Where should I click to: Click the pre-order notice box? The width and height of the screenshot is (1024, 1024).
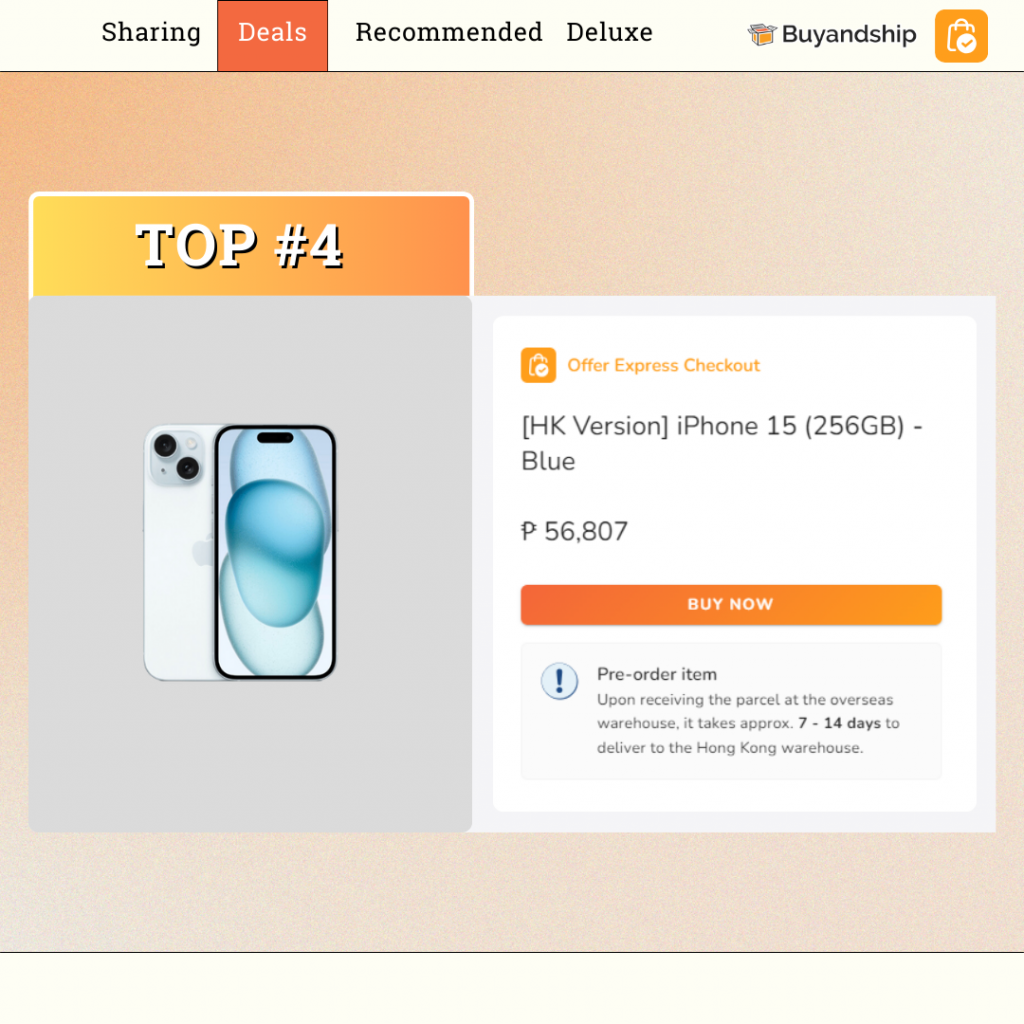point(731,711)
